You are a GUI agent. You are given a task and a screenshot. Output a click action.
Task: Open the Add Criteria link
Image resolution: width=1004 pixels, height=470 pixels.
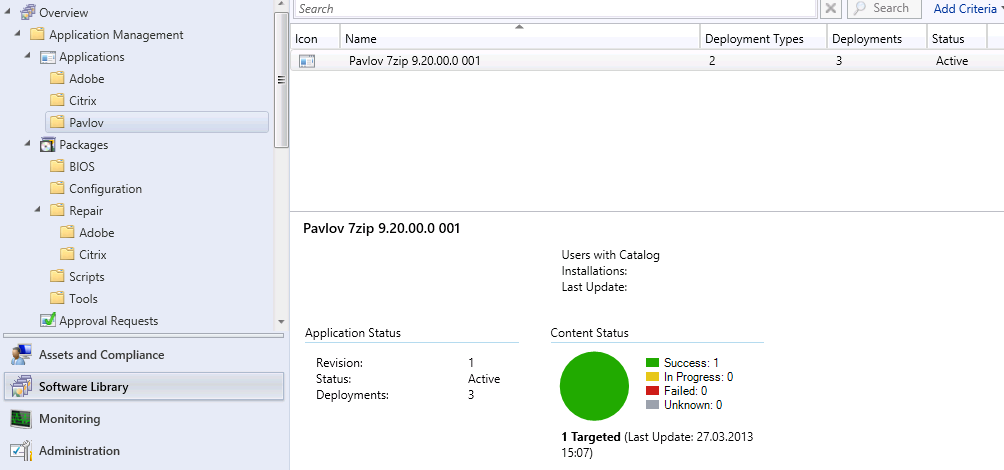965,8
